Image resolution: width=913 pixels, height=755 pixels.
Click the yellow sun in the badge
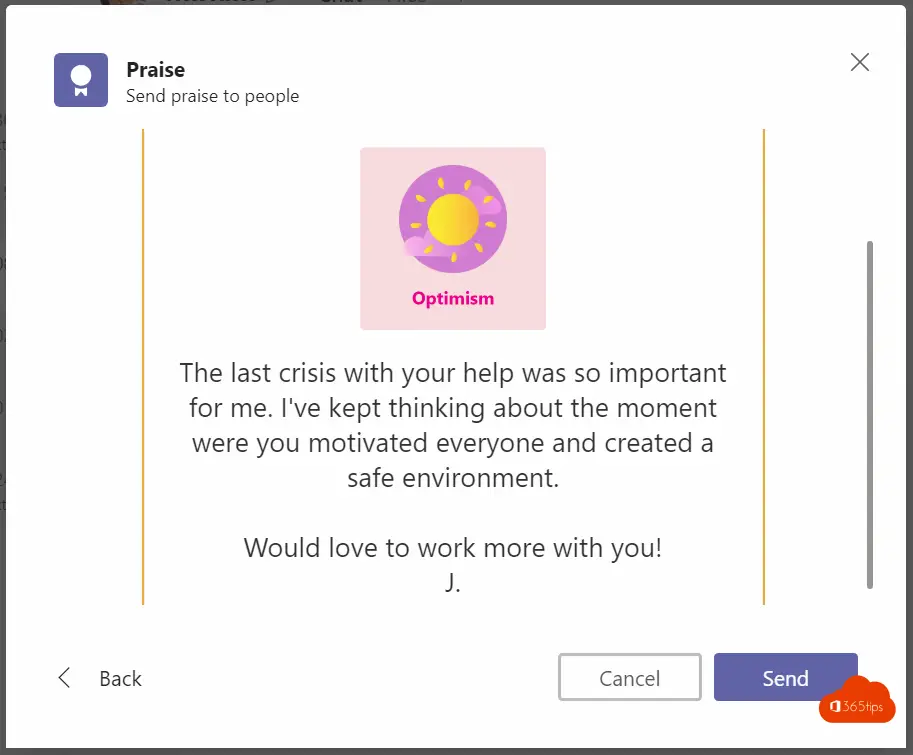click(453, 219)
